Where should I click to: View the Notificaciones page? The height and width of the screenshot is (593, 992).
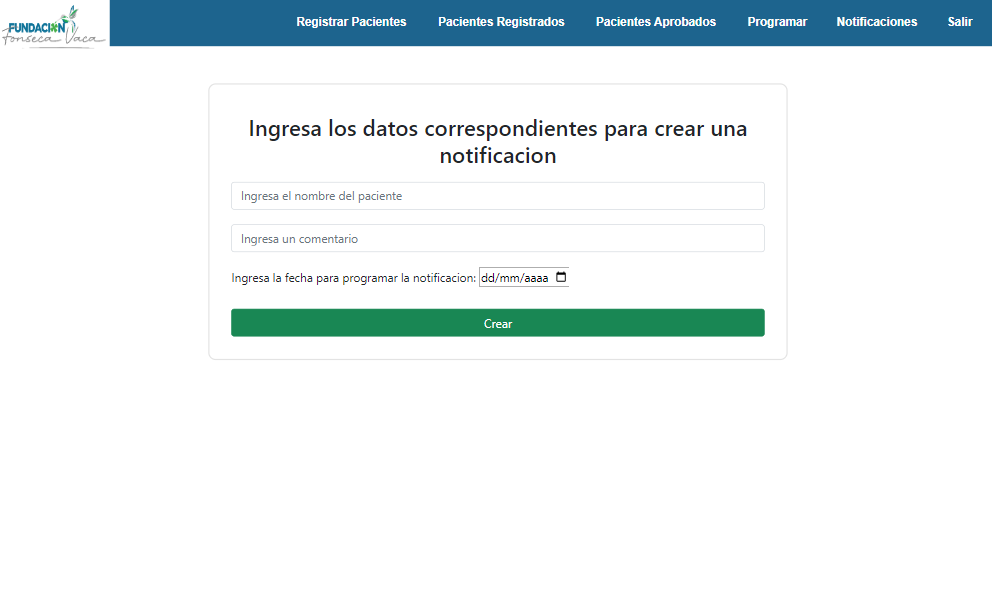[x=876, y=22]
